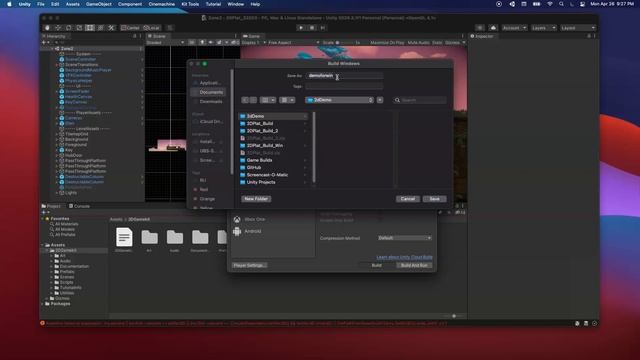Open the GameObject menu
640x360 pixels.
tap(98, 4)
